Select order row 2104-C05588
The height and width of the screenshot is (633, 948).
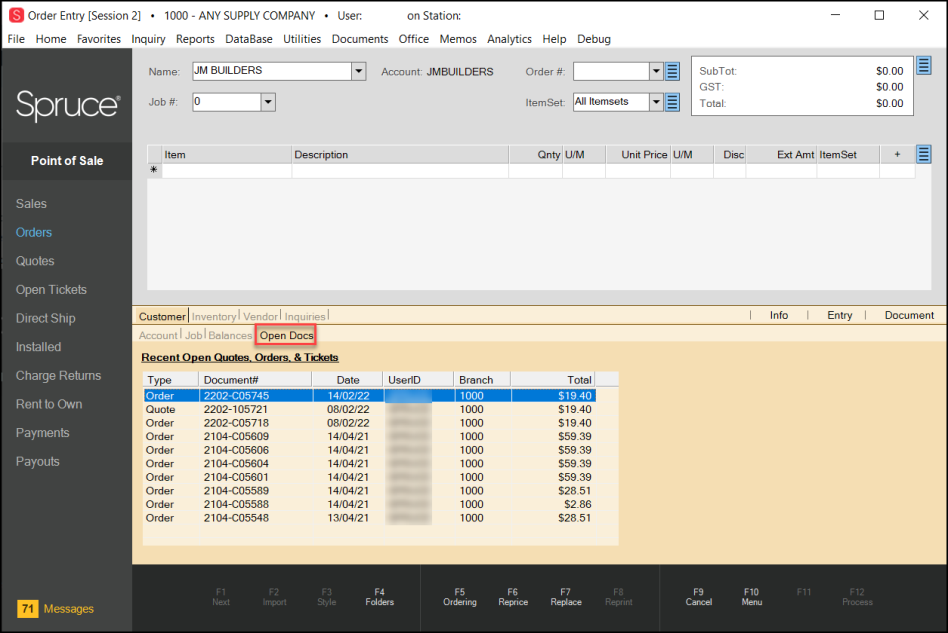click(370, 504)
